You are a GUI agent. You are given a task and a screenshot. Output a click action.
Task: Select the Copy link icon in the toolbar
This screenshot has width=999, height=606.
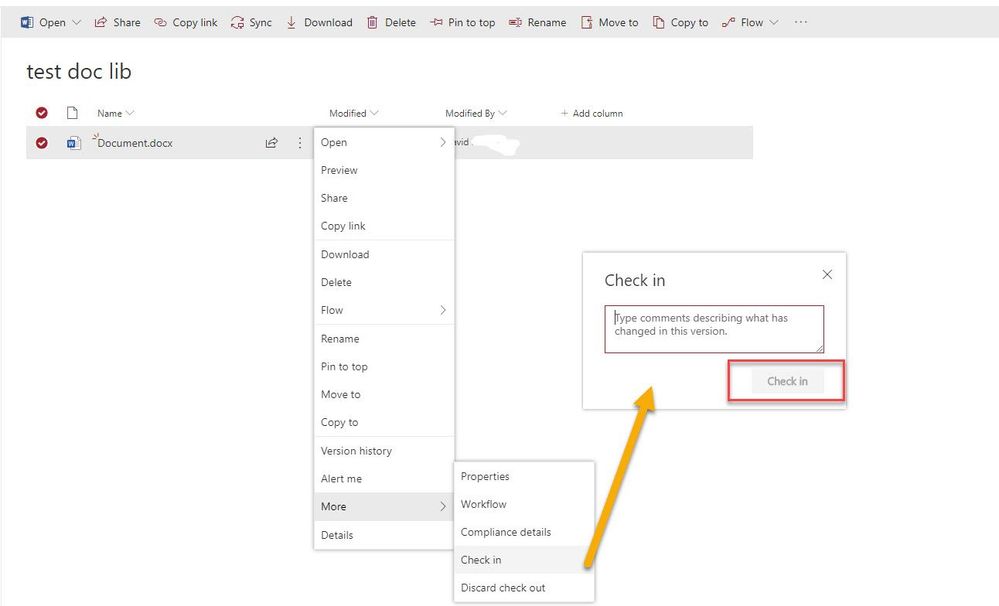point(160,21)
